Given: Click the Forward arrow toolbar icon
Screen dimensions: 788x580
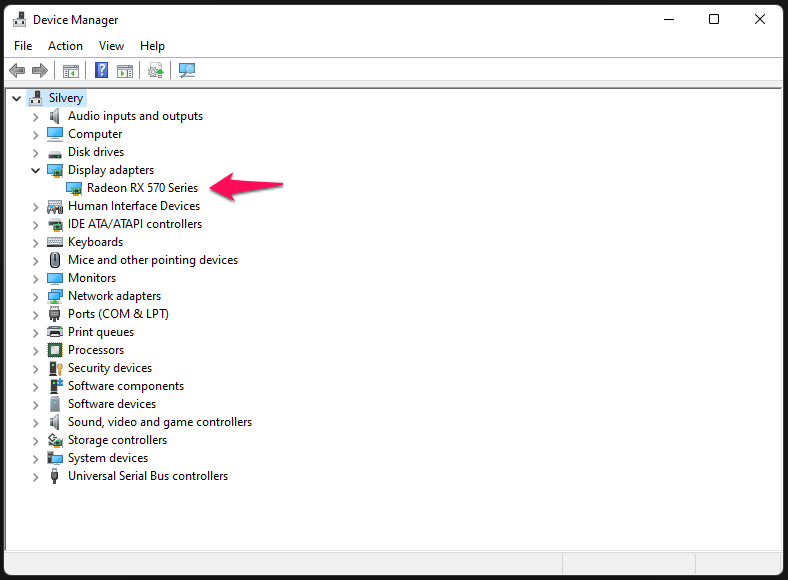Looking at the screenshot, I should click(x=40, y=70).
